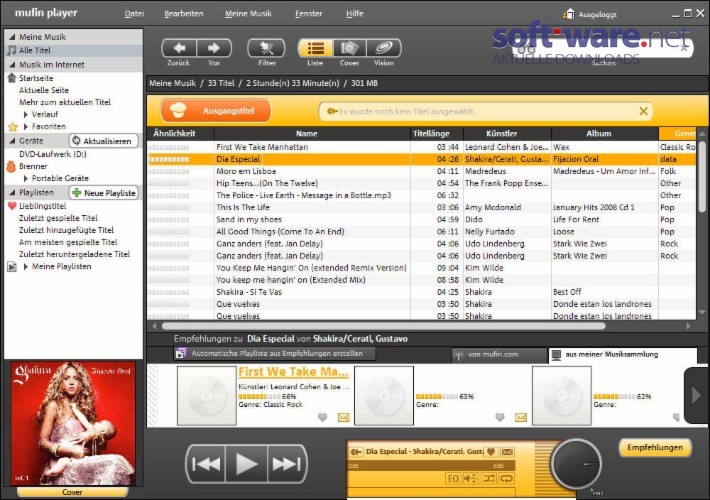Expand the Verlauf tree node

26,115
